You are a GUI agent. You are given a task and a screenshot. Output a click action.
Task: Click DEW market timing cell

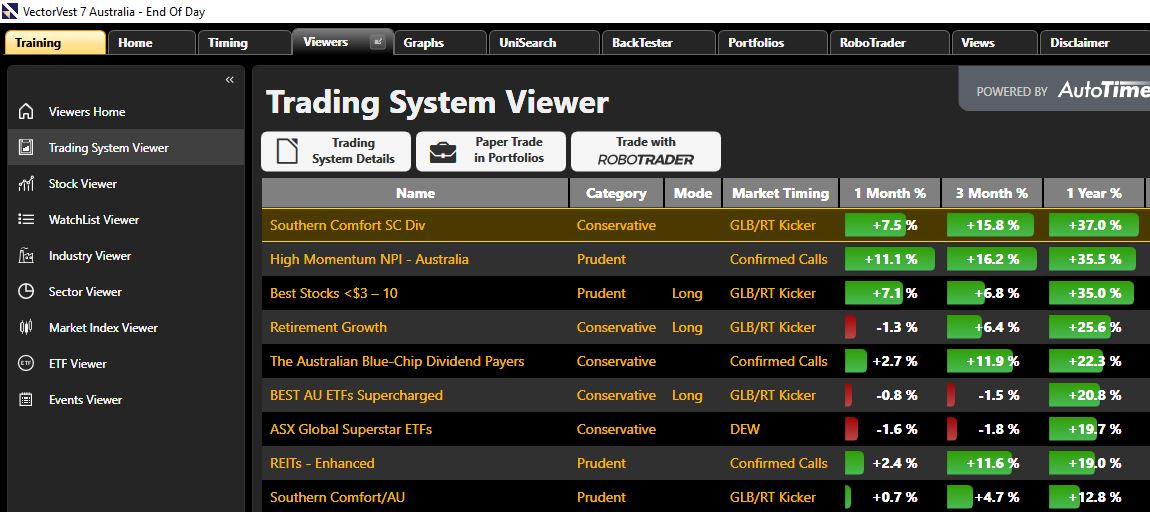tap(744, 429)
